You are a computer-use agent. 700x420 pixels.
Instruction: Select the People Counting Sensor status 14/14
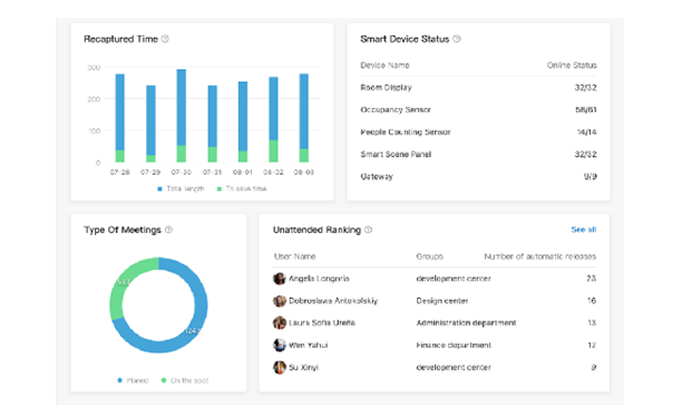pos(587,132)
